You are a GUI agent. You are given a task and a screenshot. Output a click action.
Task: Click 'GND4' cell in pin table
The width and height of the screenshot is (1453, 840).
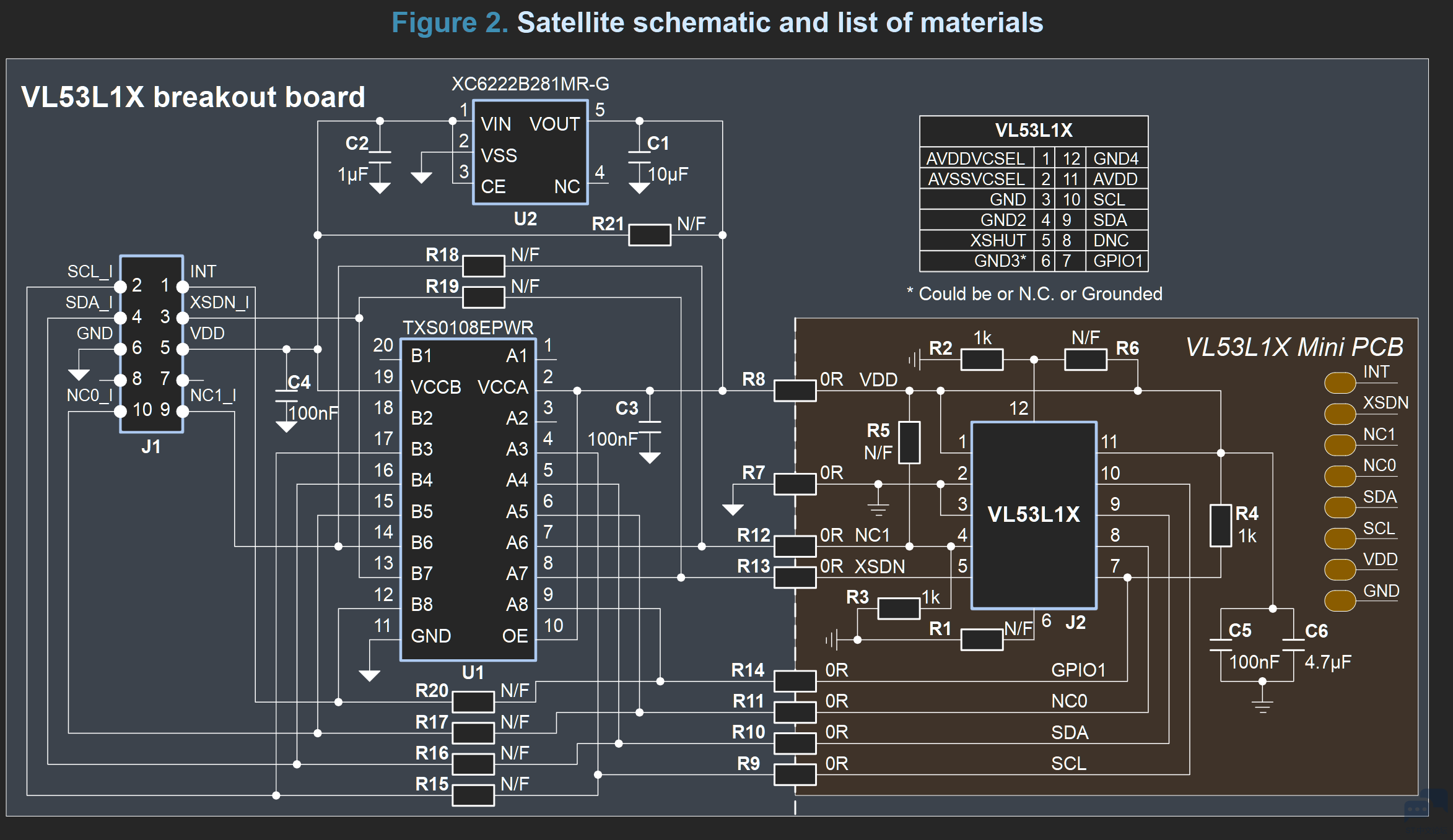coord(1116,158)
